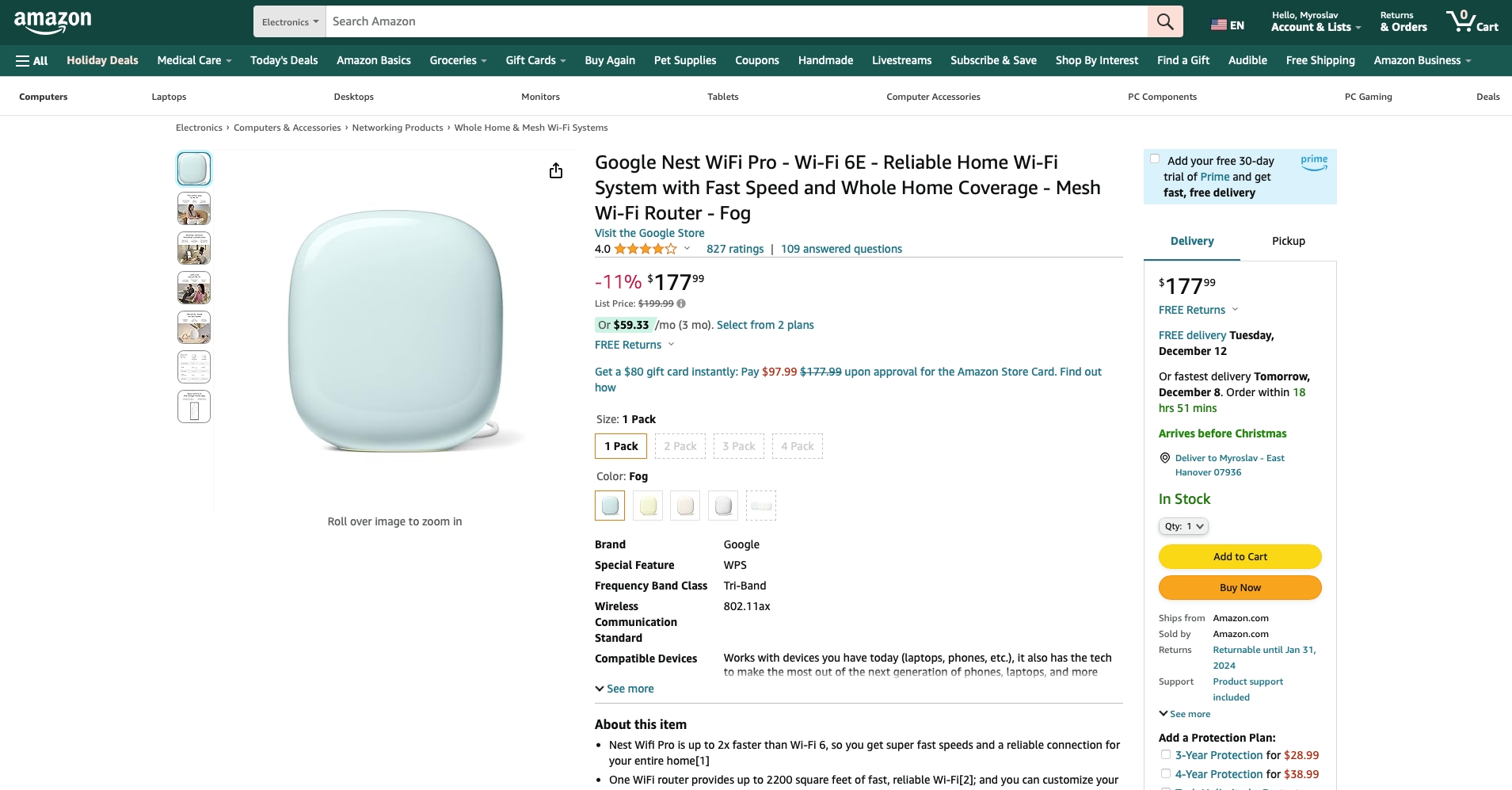Click the List Price info icon

681,303
